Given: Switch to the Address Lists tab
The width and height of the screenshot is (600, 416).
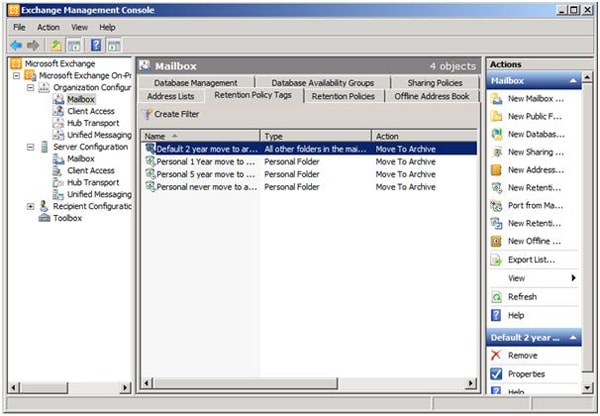Looking at the screenshot, I should tap(171, 96).
